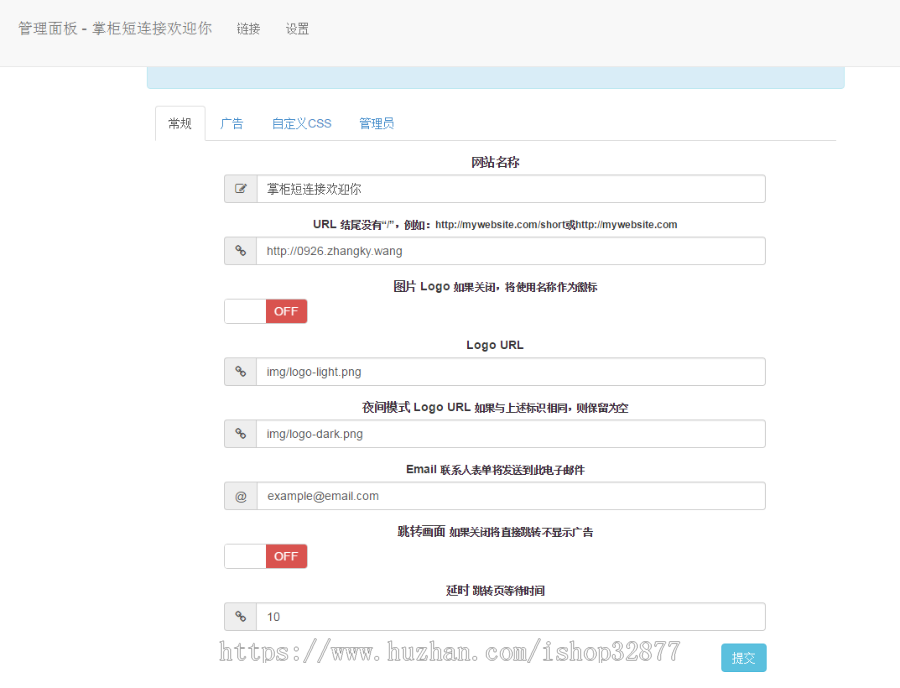Click the @ icon beside the email field
The width and height of the screenshot is (900, 688).
pos(240,496)
